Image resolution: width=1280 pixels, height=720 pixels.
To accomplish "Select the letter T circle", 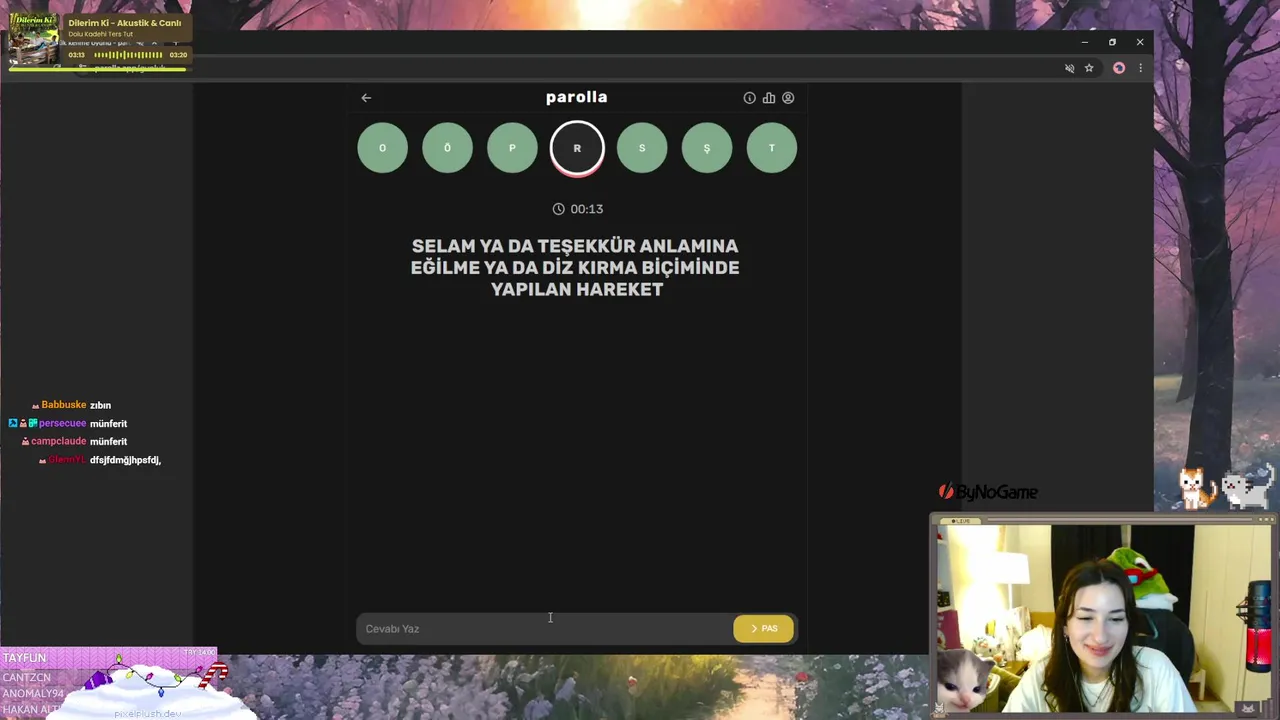I will (772, 148).
